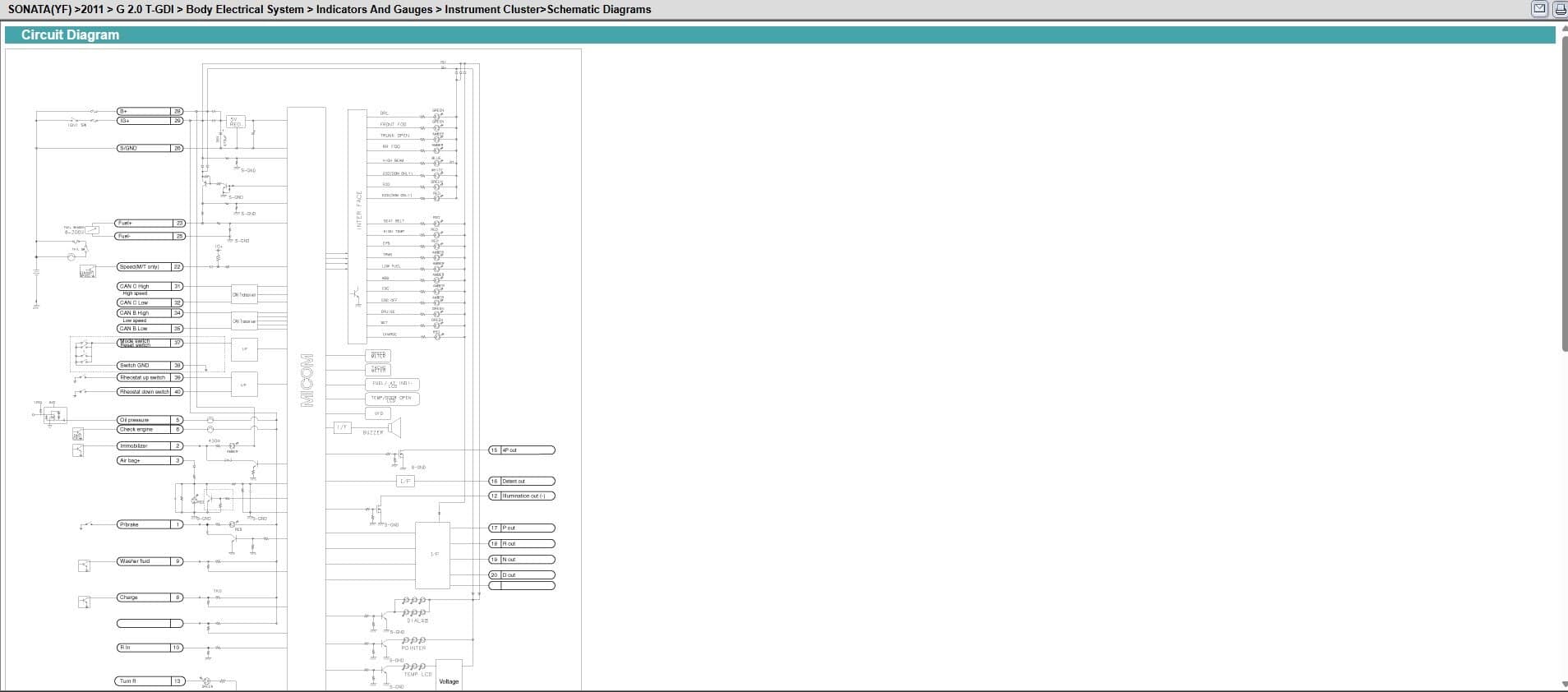Click the B+ connector pin 28

click(x=177, y=111)
